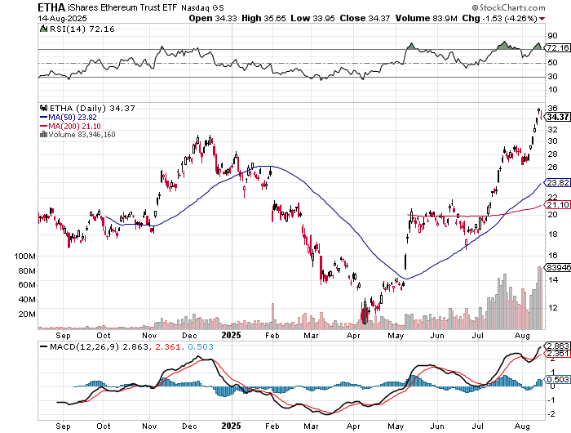Click the 83946 volume value tag
This screenshot has height=433, width=571.
[558, 268]
